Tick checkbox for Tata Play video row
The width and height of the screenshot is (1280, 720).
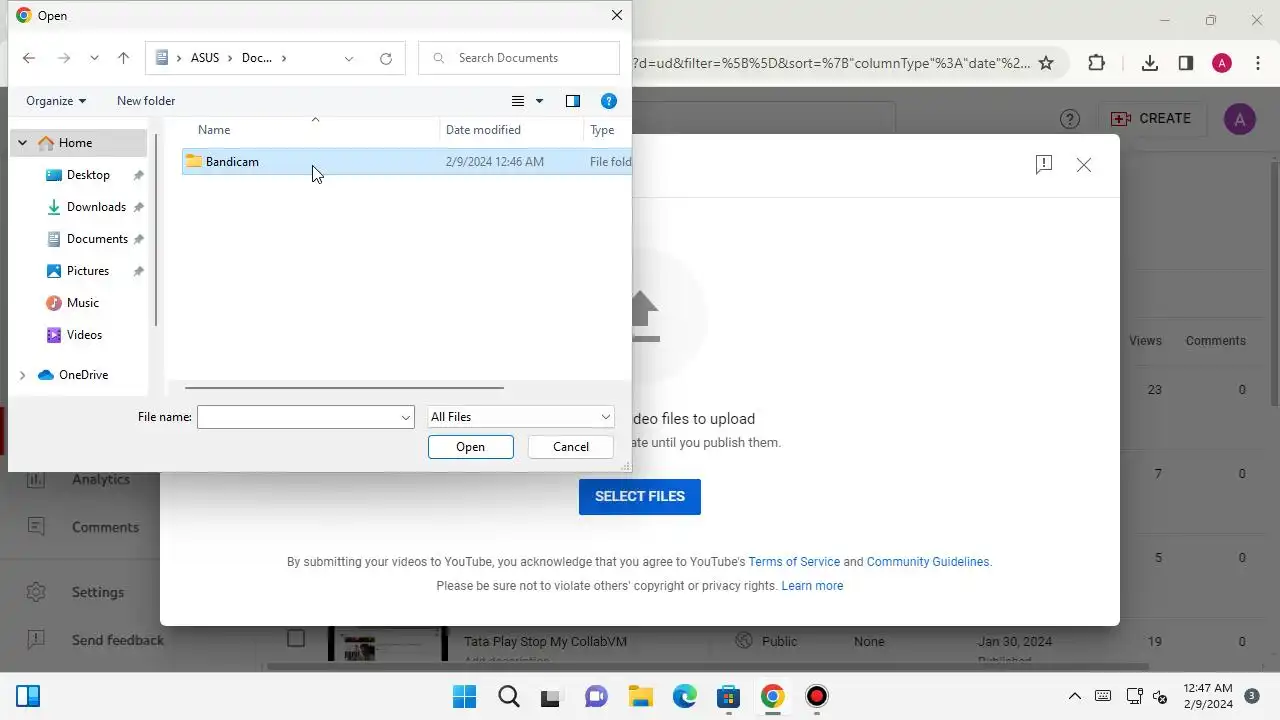click(x=296, y=638)
